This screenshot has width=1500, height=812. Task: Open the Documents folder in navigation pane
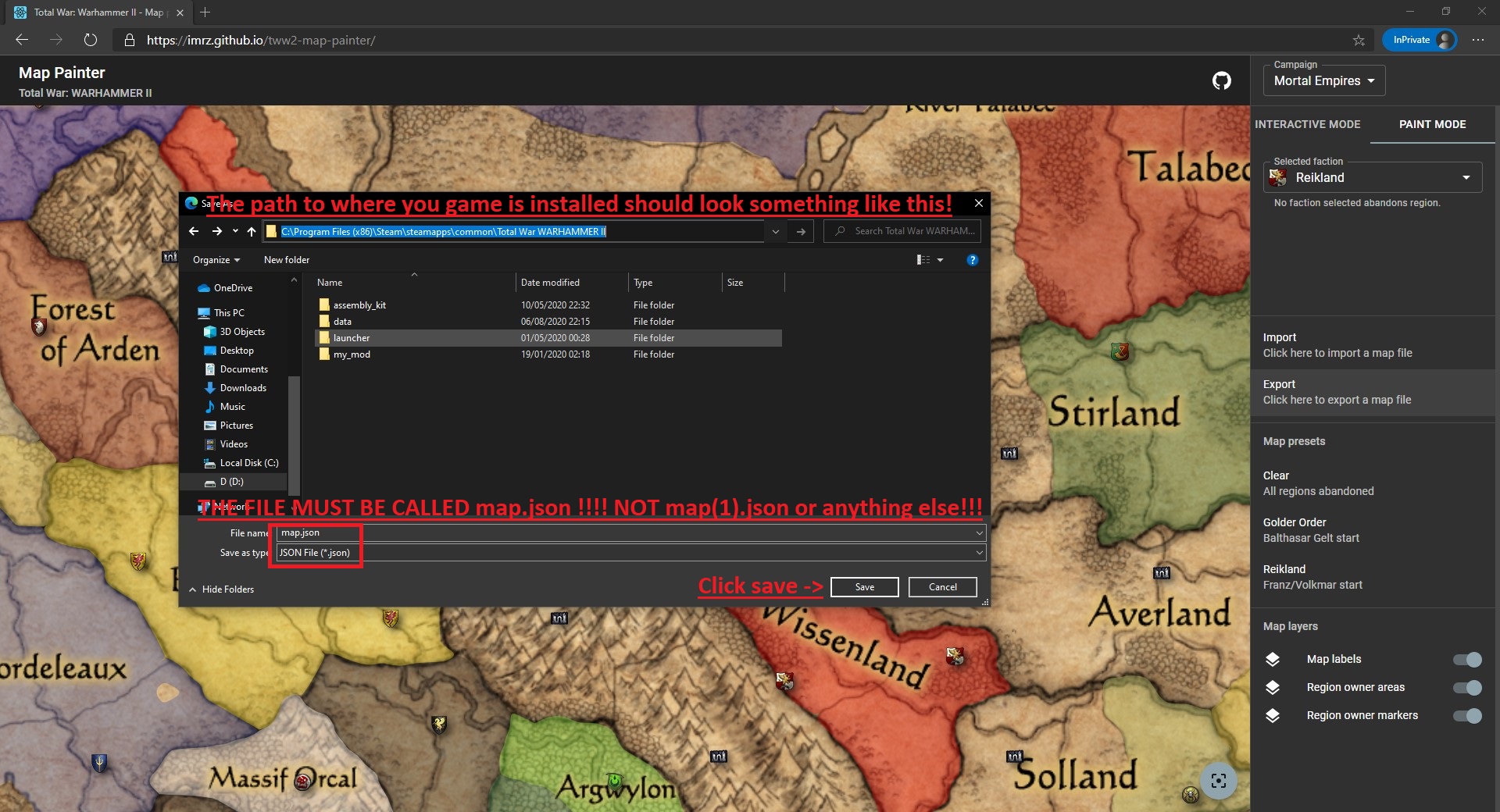(x=236, y=369)
